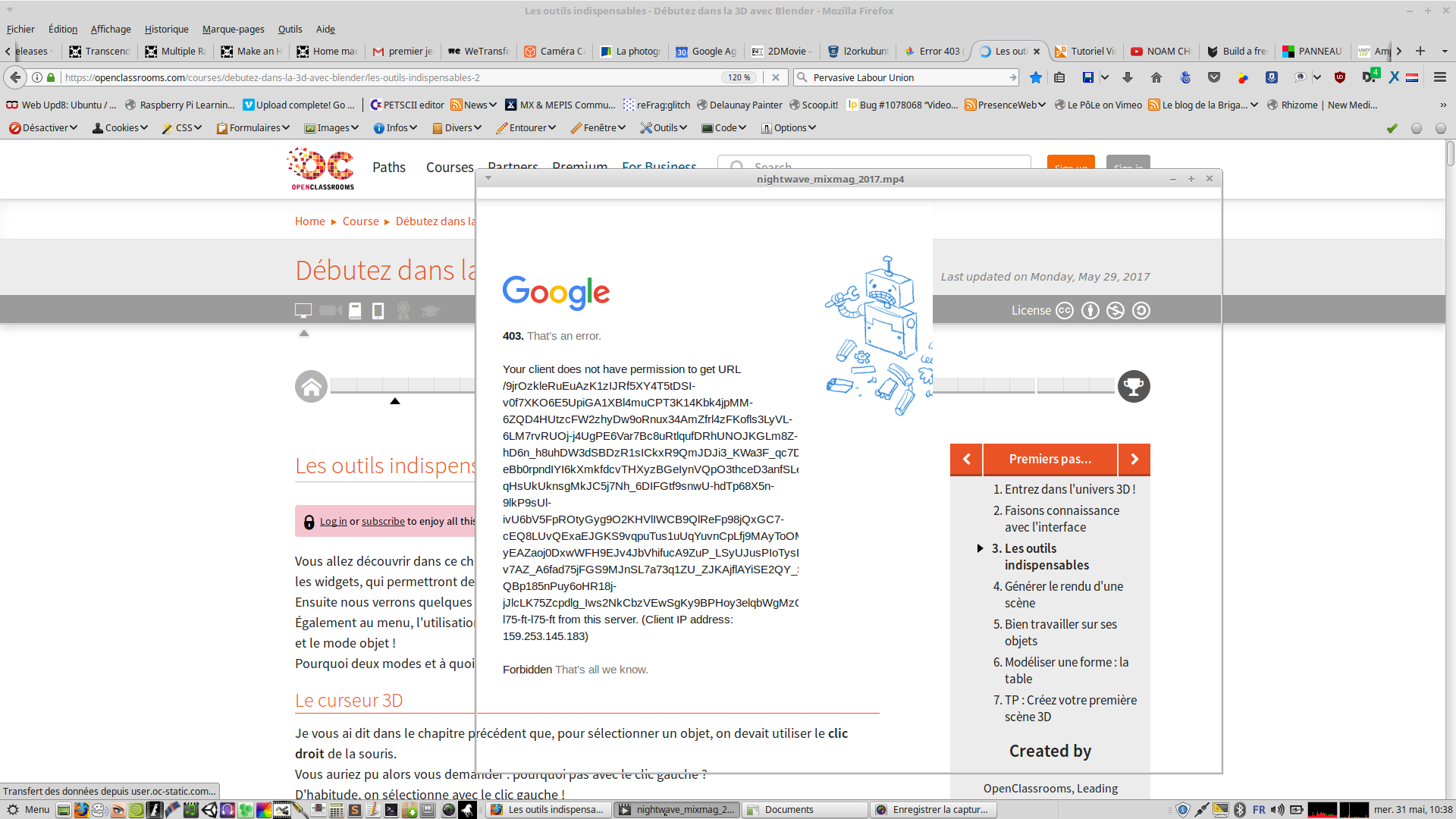Image resolution: width=1456 pixels, height=819 pixels.
Task: Click the course progress bar
Action: (402, 385)
